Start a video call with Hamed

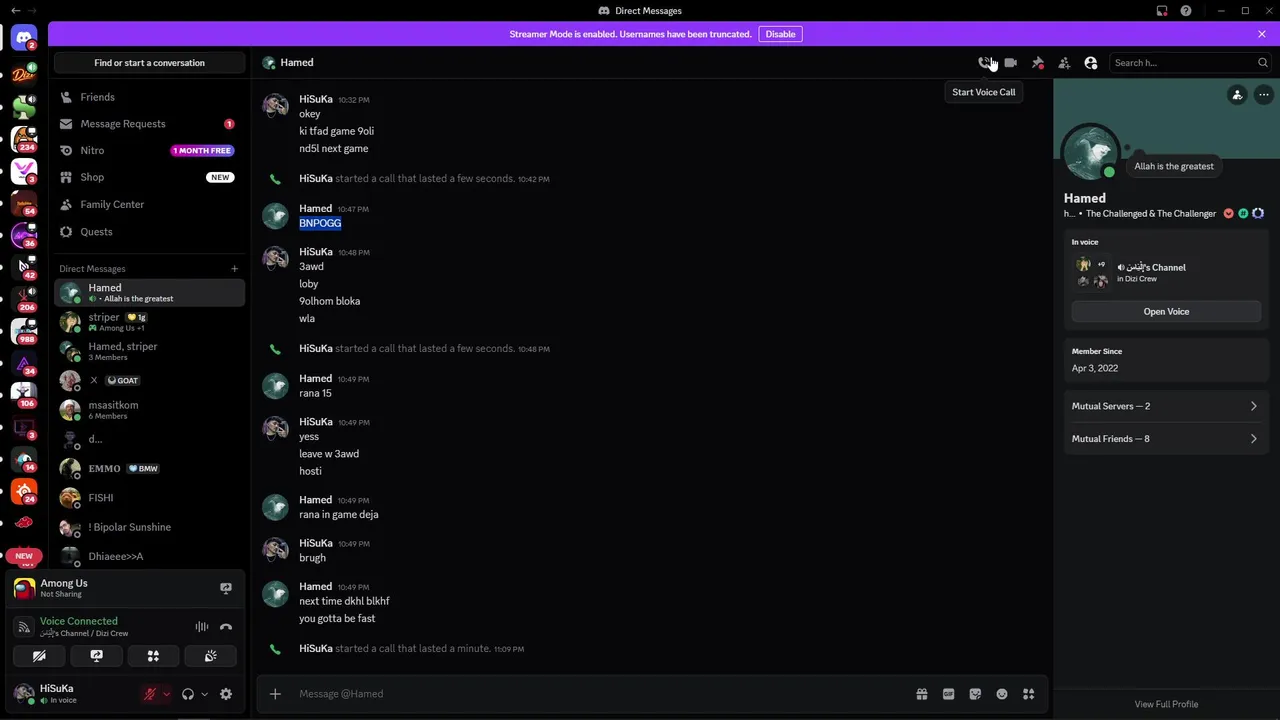(x=1011, y=63)
